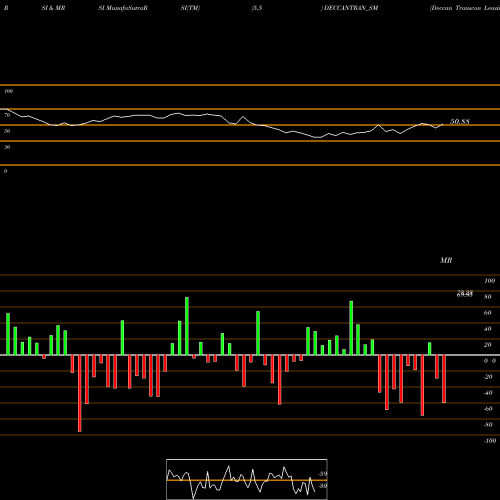Click the -100 label on MR axis
This screenshot has width=500, height=500.
[x=490, y=441]
